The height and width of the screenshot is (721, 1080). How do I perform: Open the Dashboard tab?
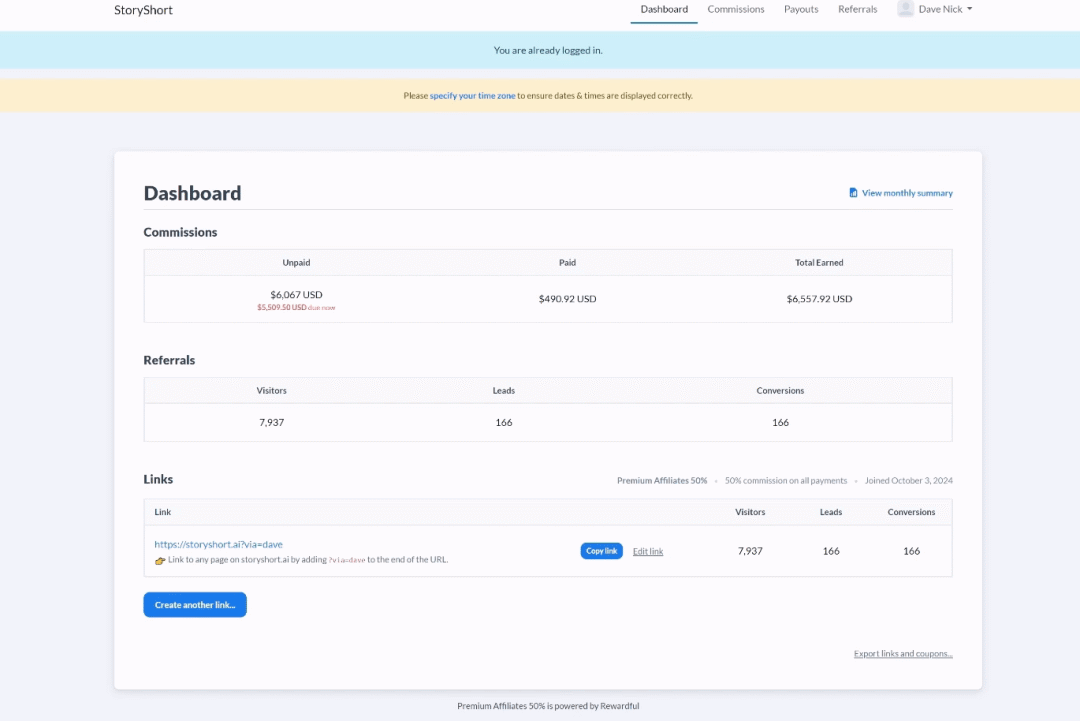[664, 9]
